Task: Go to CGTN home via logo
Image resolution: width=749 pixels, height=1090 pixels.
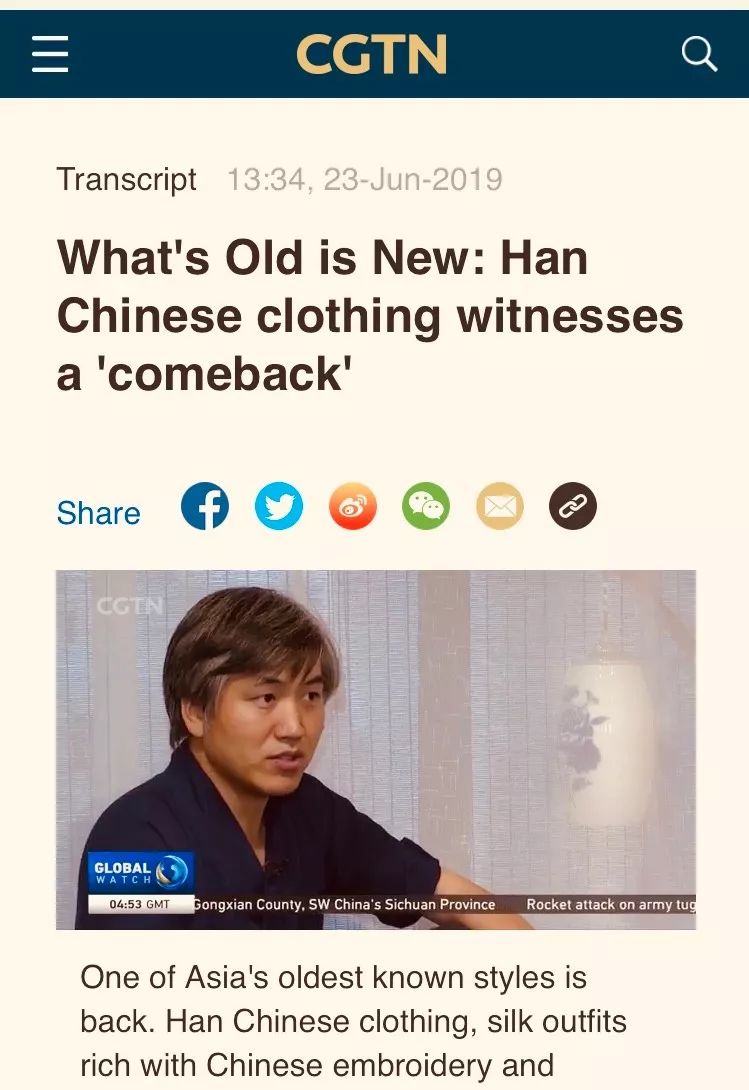Action: (371, 54)
